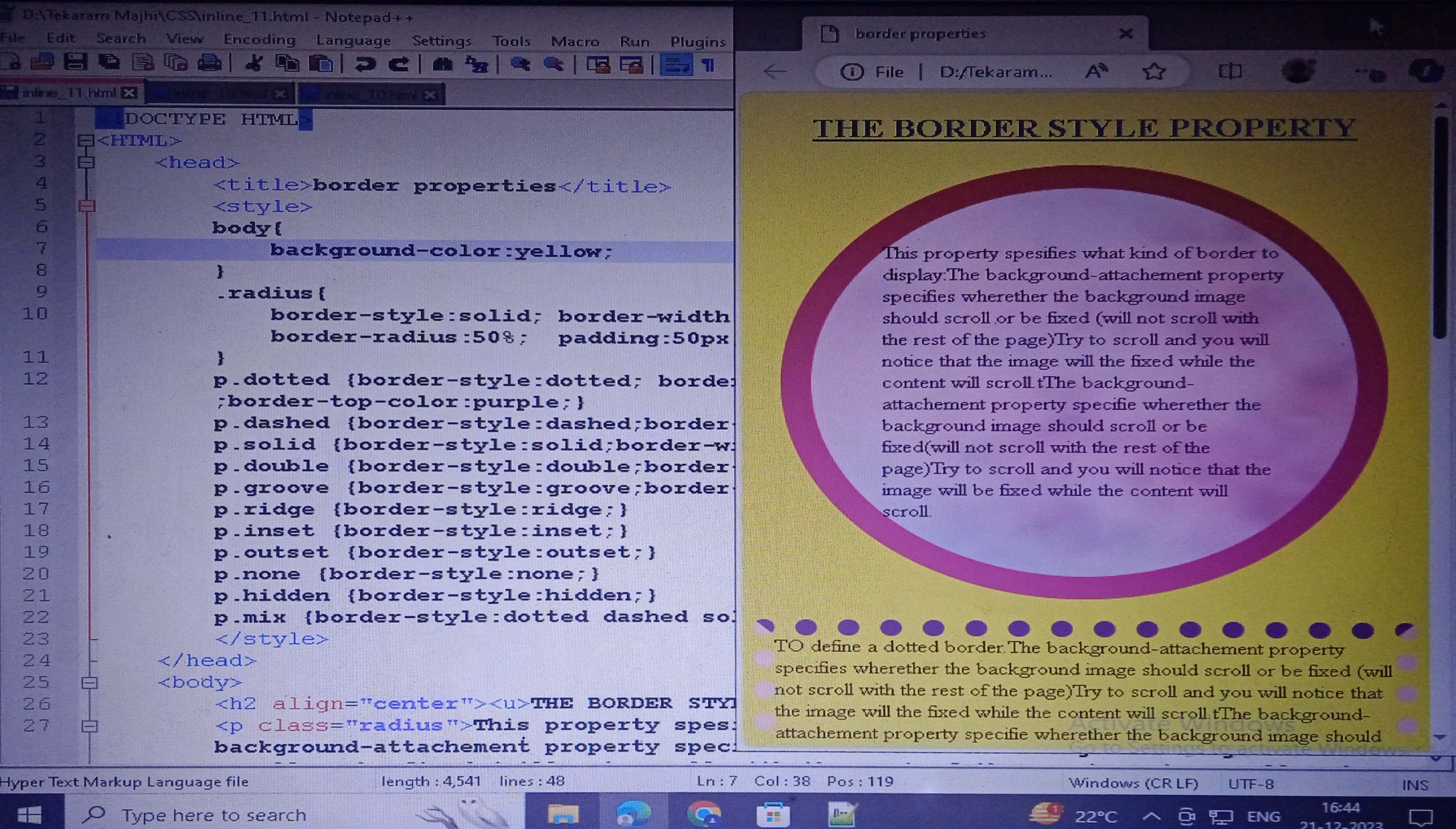This screenshot has height=829, width=1456.
Task: Open Find with the binoculars icon
Action: tap(442, 64)
